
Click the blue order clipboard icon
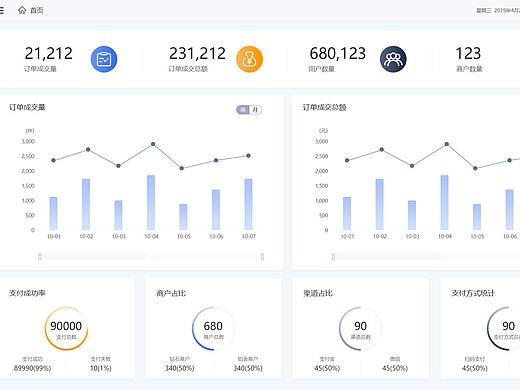click(104, 59)
